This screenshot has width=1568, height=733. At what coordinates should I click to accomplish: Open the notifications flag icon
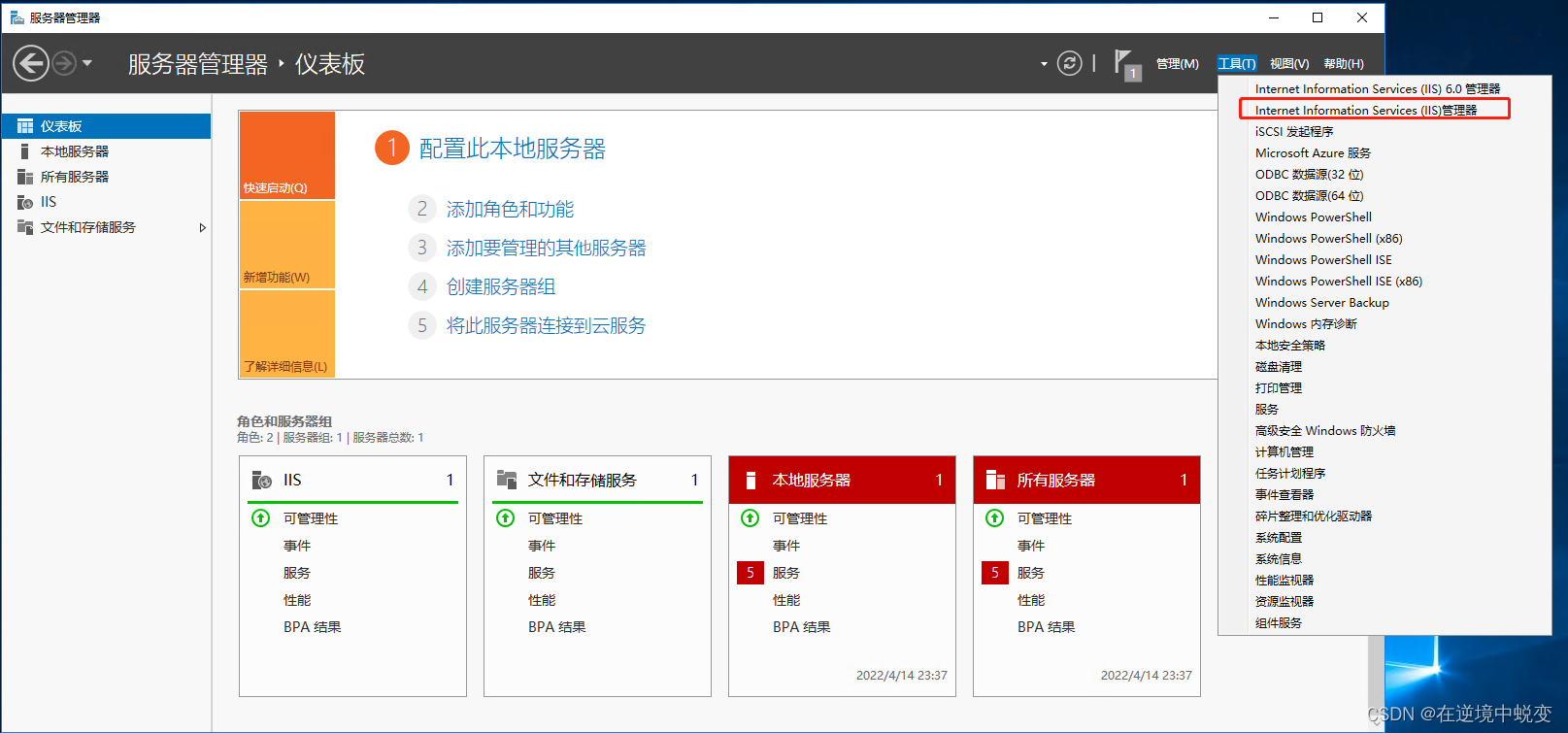(1125, 63)
